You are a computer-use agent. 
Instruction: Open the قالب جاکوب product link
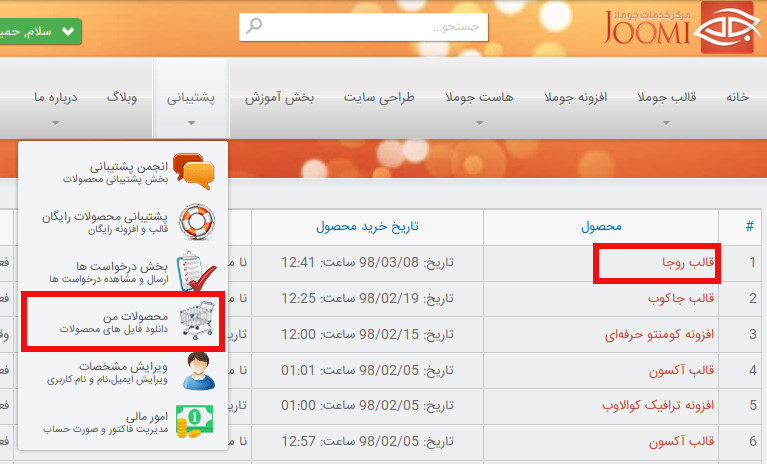click(681, 298)
